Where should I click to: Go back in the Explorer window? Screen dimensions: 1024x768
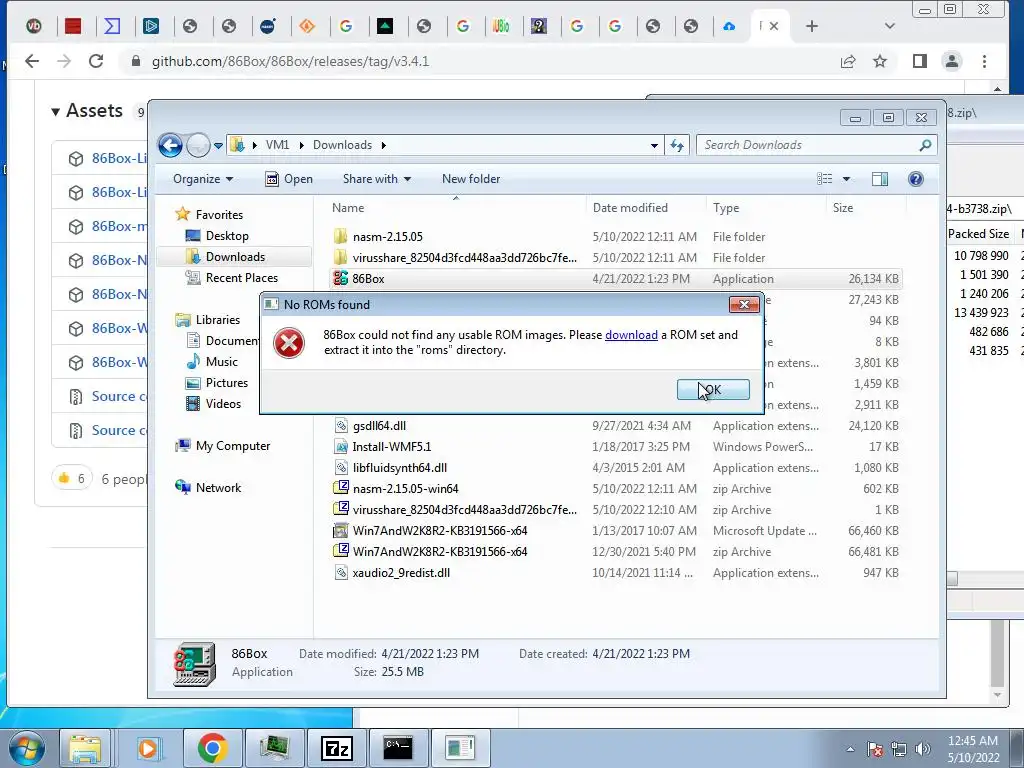point(170,145)
